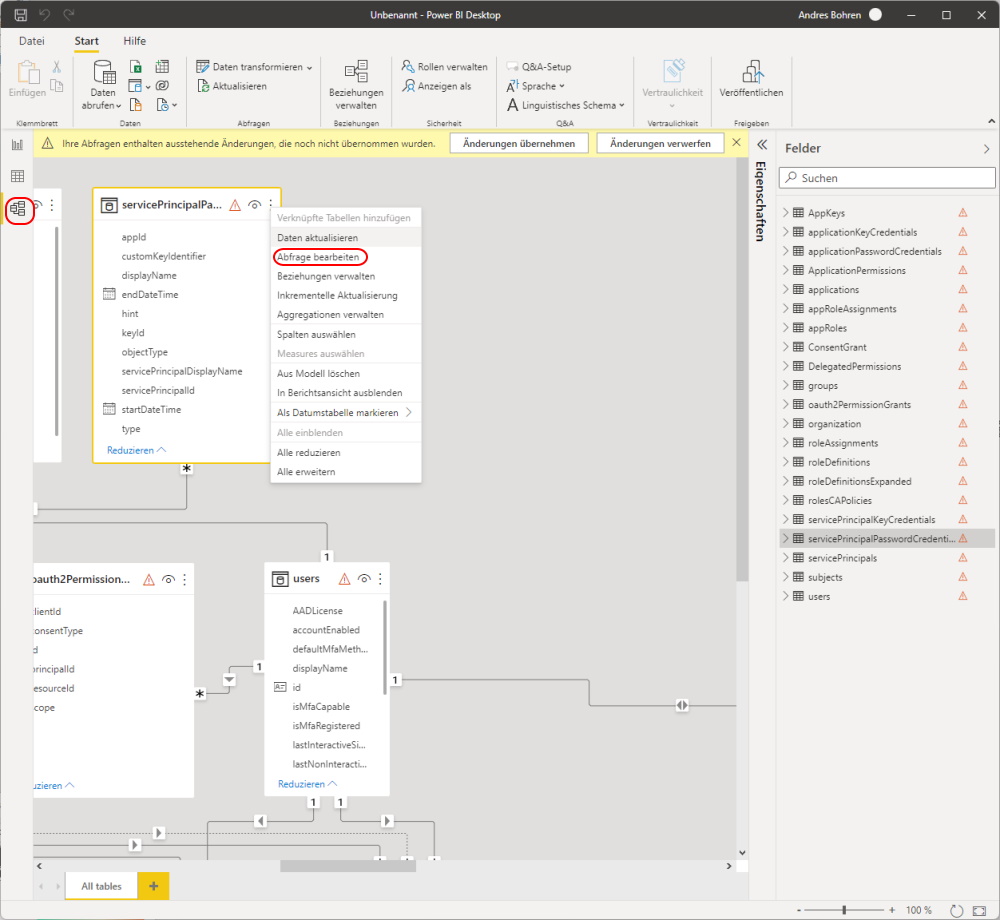
Task: Choose Aus Modell löschen menu entry
Action: pyautogui.click(x=318, y=374)
